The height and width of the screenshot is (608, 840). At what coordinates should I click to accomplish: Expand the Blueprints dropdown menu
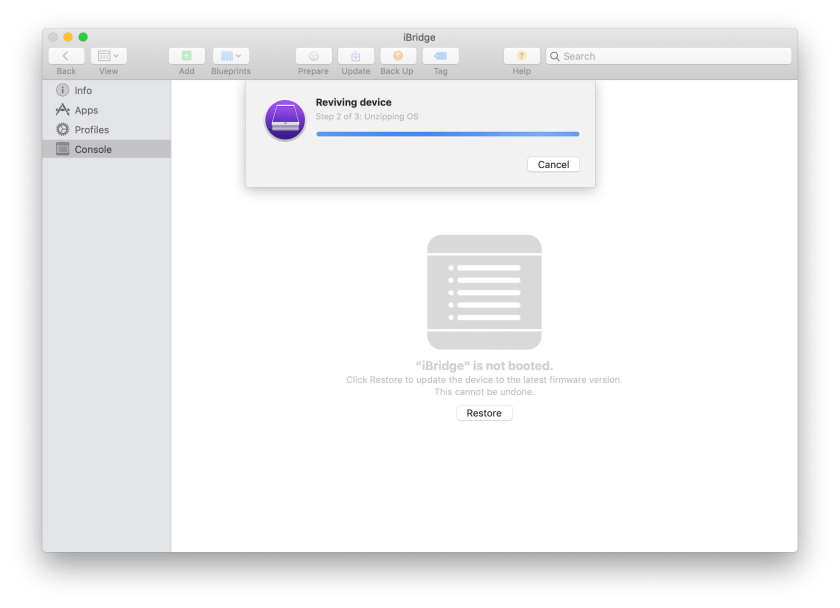pyautogui.click(x=231, y=57)
